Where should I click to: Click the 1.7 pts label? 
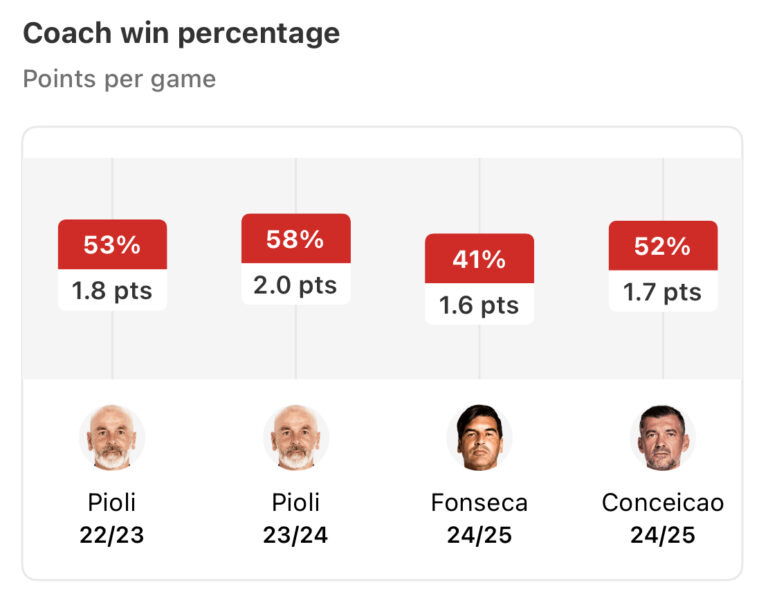663,292
